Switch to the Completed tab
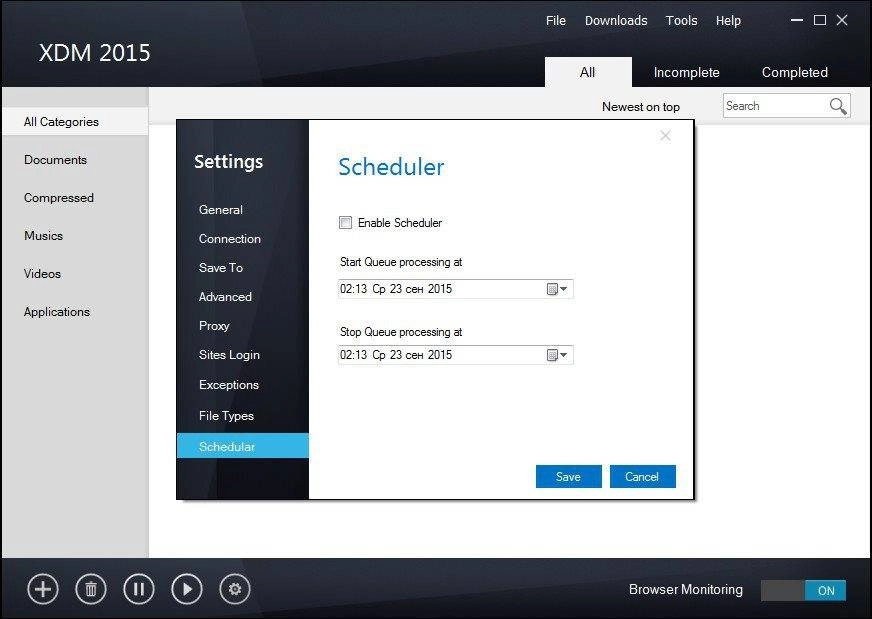Viewport: 872px width, 619px height. pyautogui.click(x=795, y=72)
